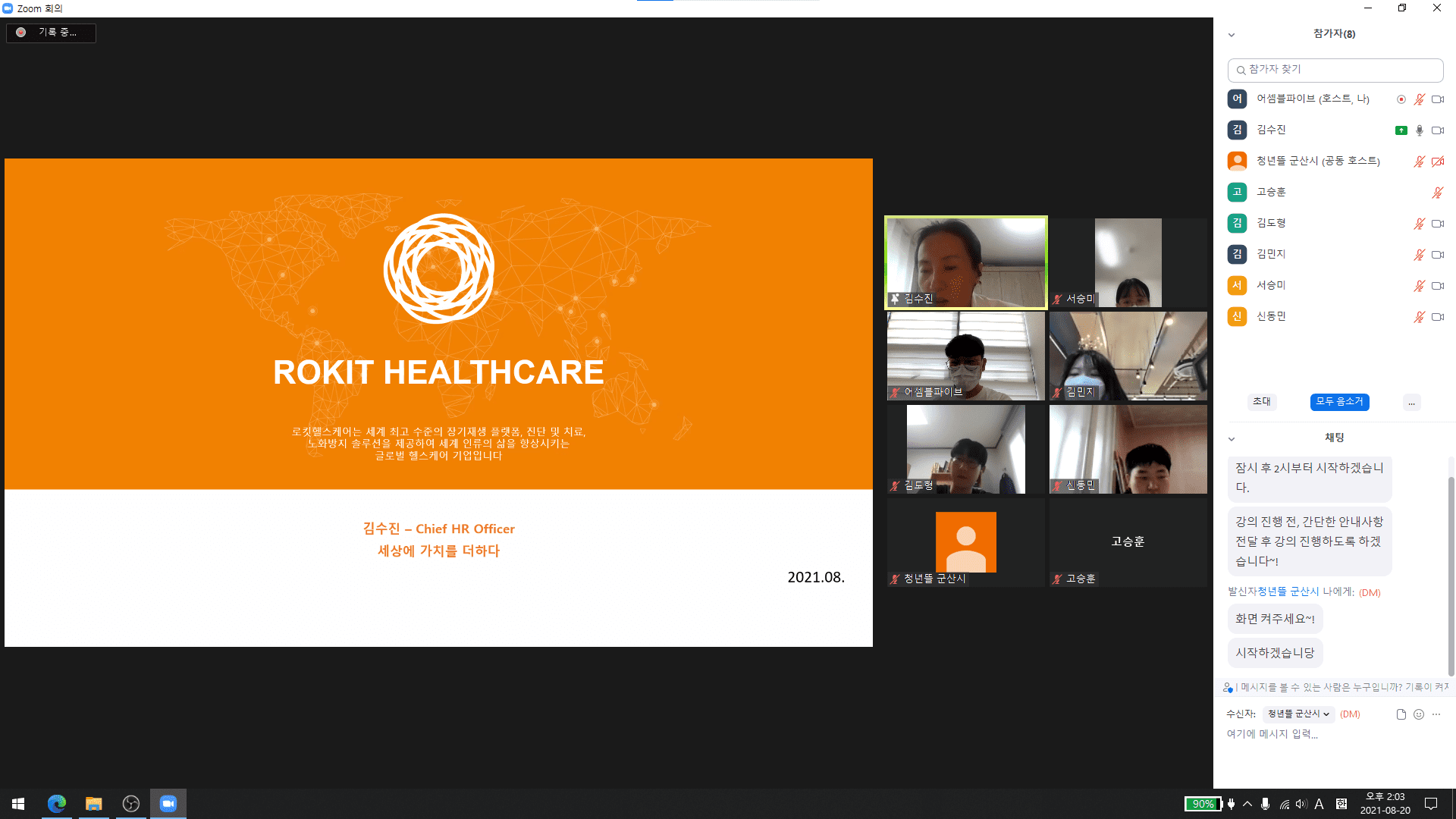The width and height of the screenshot is (1456, 819).
Task: Click the pin icon on 김수진's video tile
Action: pyautogui.click(x=895, y=299)
